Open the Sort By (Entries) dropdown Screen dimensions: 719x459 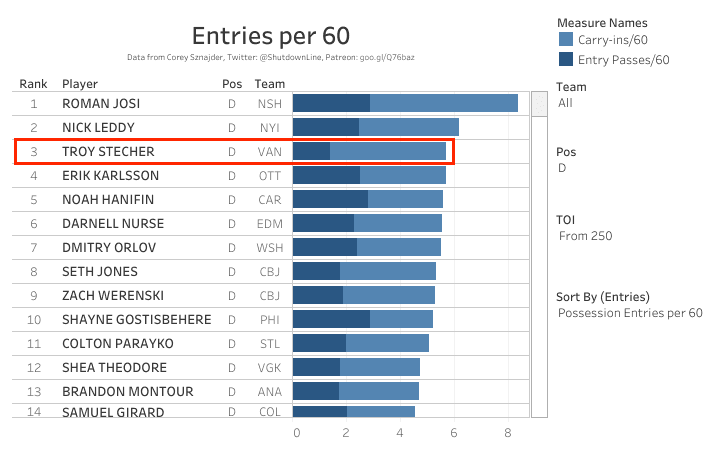point(630,314)
